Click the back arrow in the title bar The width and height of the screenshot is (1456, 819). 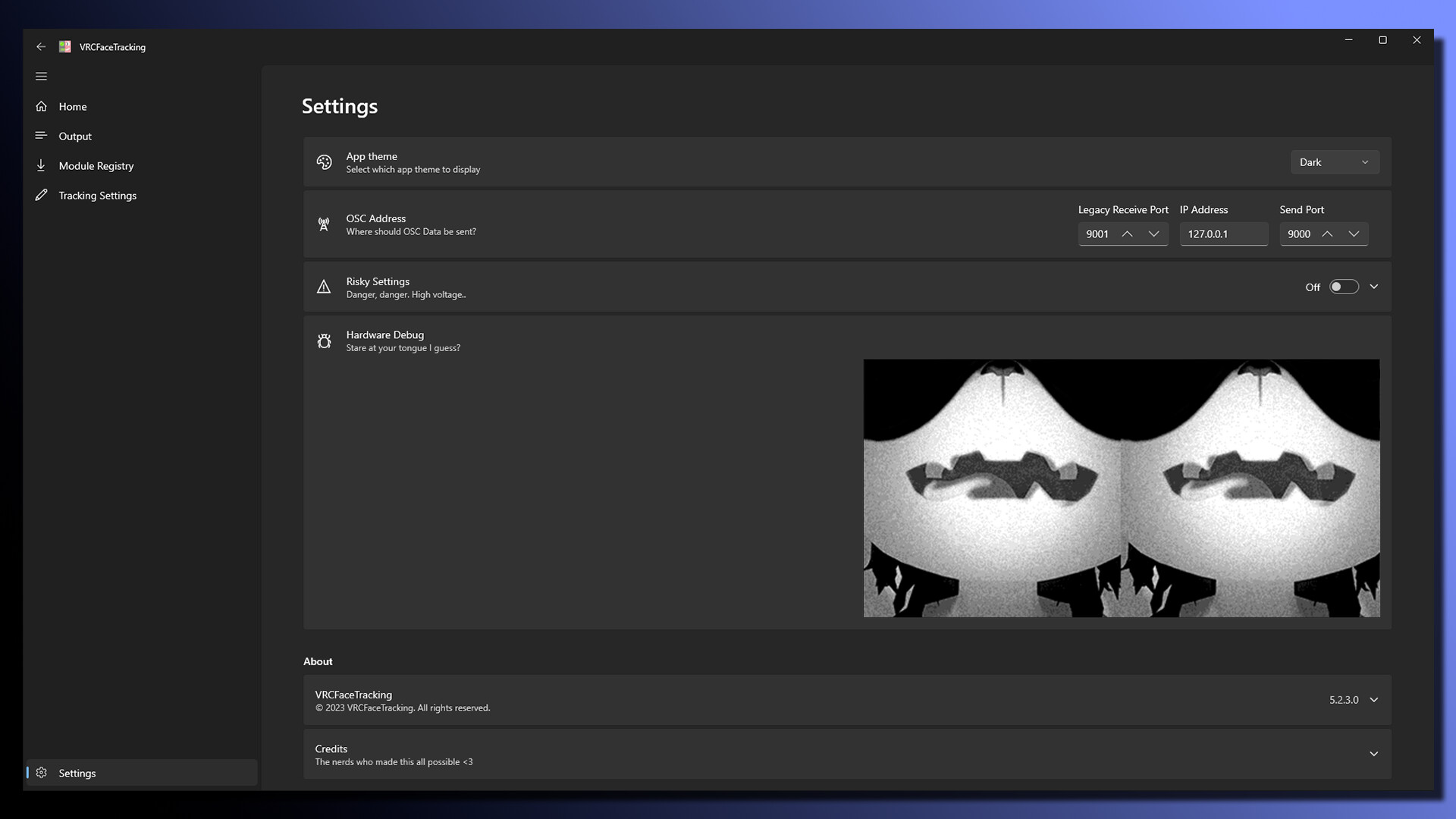pyautogui.click(x=42, y=46)
